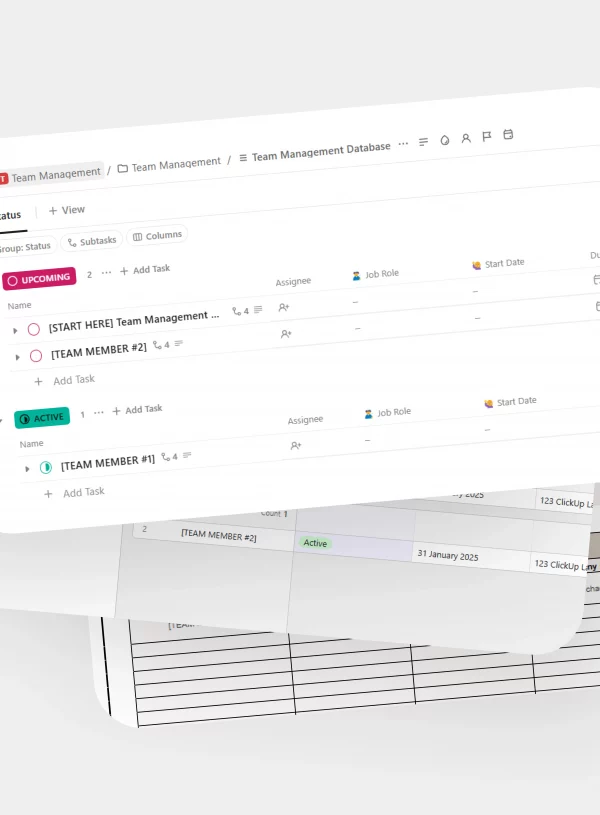This screenshot has width=600, height=815.
Task: Sort by Start Date column in ACTIVE group
Action: [x=510, y=402]
